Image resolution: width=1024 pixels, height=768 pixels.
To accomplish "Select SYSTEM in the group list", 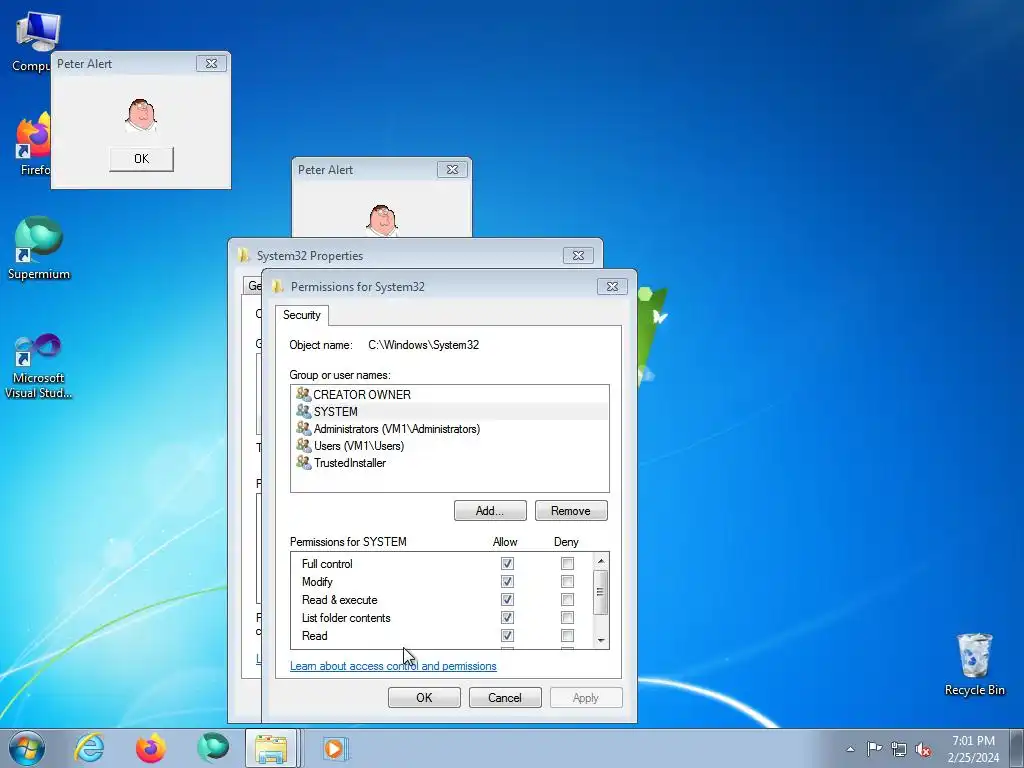I will click(449, 411).
